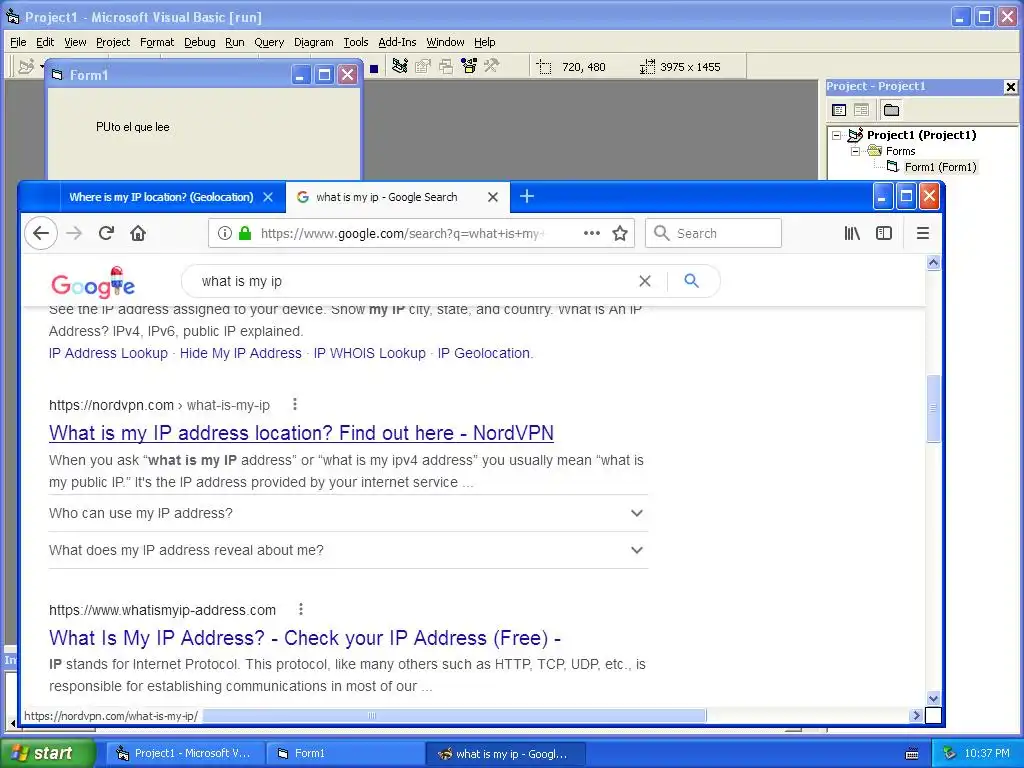Click the Firefox forward arrow
Viewport: 1024px width, 768px height.
(x=74, y=233)
